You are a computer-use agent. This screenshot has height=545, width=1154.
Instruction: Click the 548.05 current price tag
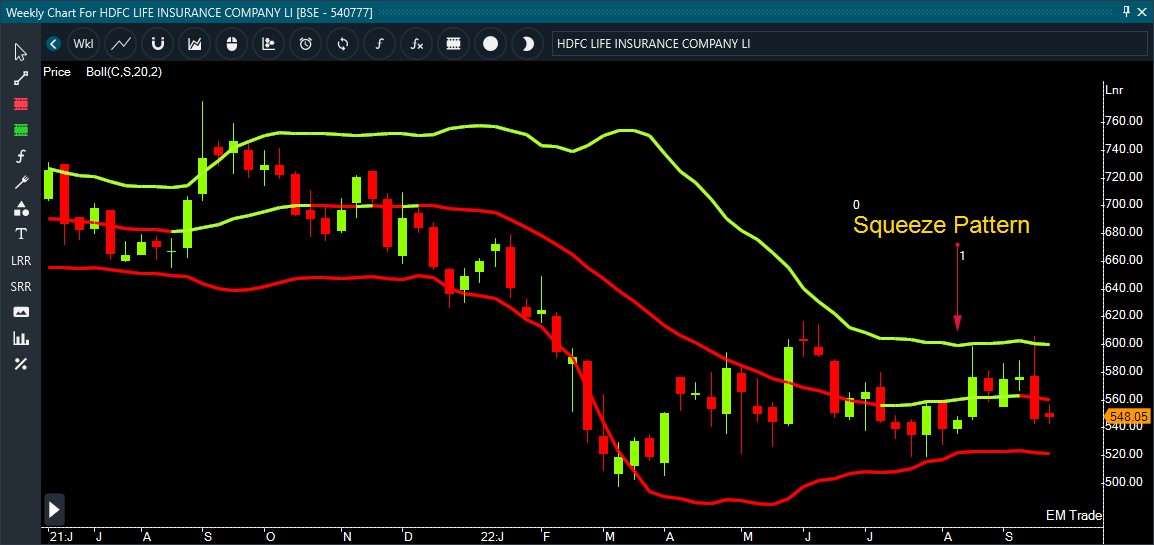(1127, 416)
